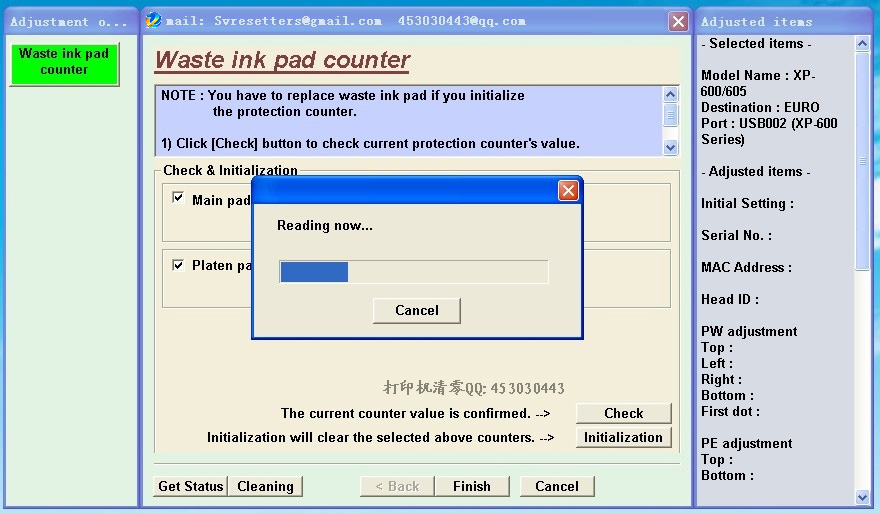Cancel the Reading now progress dialog
The width and height of the screenshot is (880, 514).
click(416, 310)
